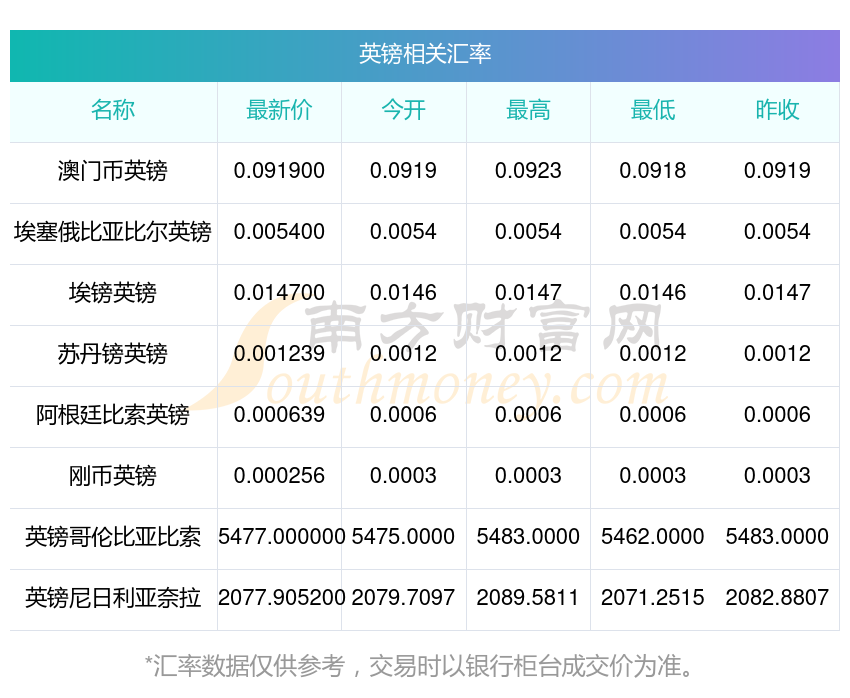This screenshot has width=850, height=698.
Task: Click the value 2079.7097
Action: (403, 598)
